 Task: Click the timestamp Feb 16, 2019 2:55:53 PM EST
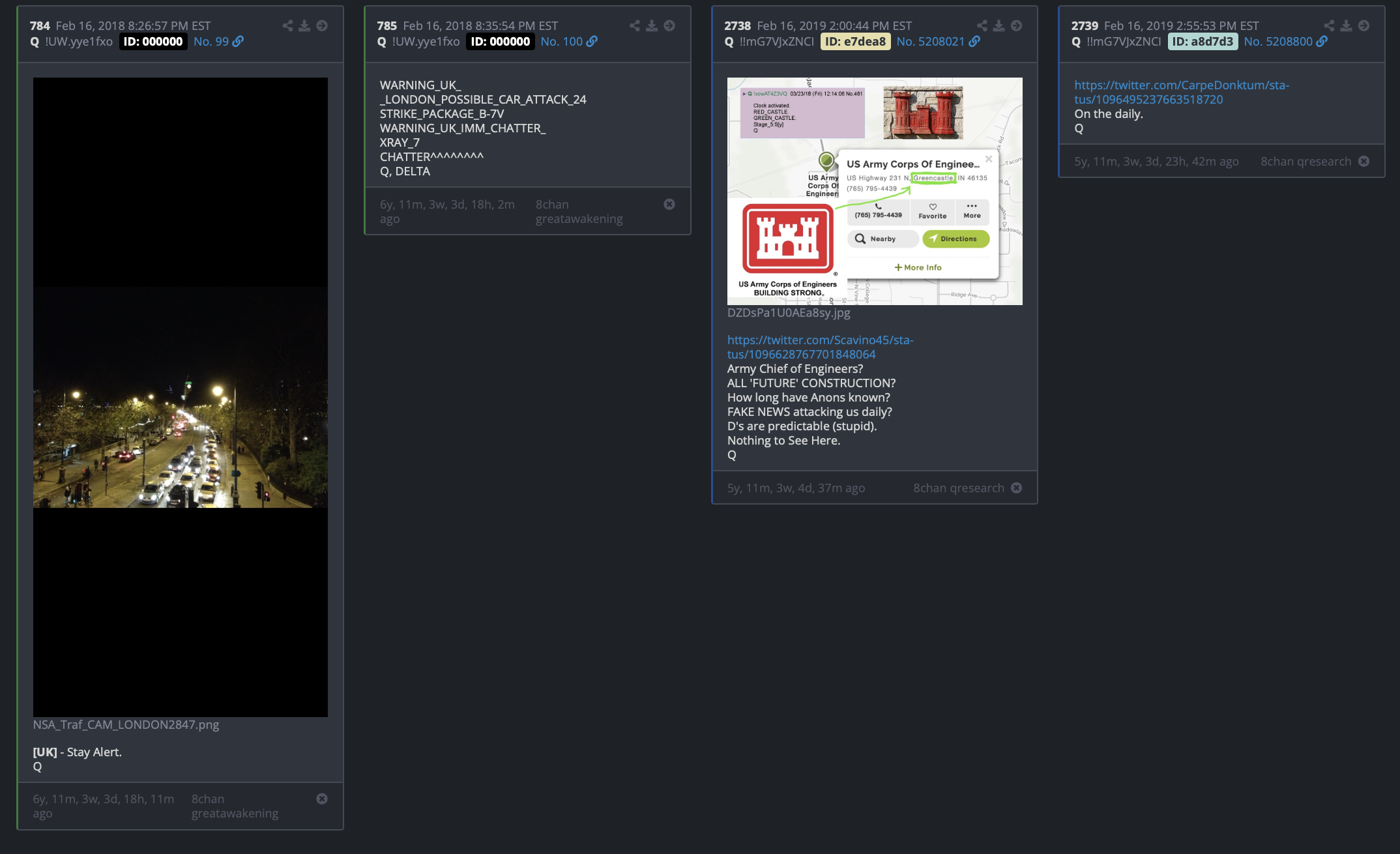[x=1182, y=25]
